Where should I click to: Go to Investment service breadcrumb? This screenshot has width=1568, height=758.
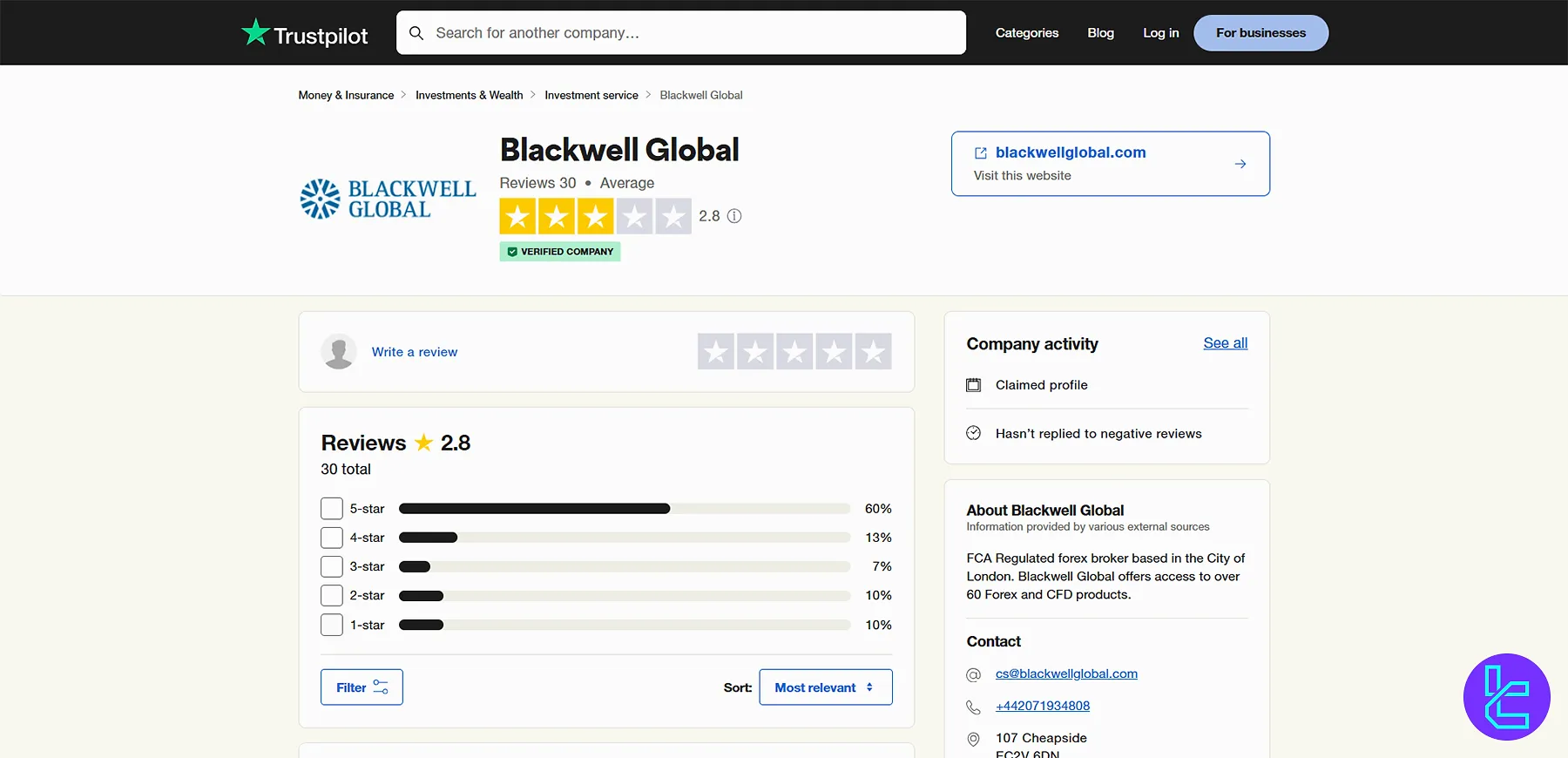pyautogui.click(x=591, y=95)
